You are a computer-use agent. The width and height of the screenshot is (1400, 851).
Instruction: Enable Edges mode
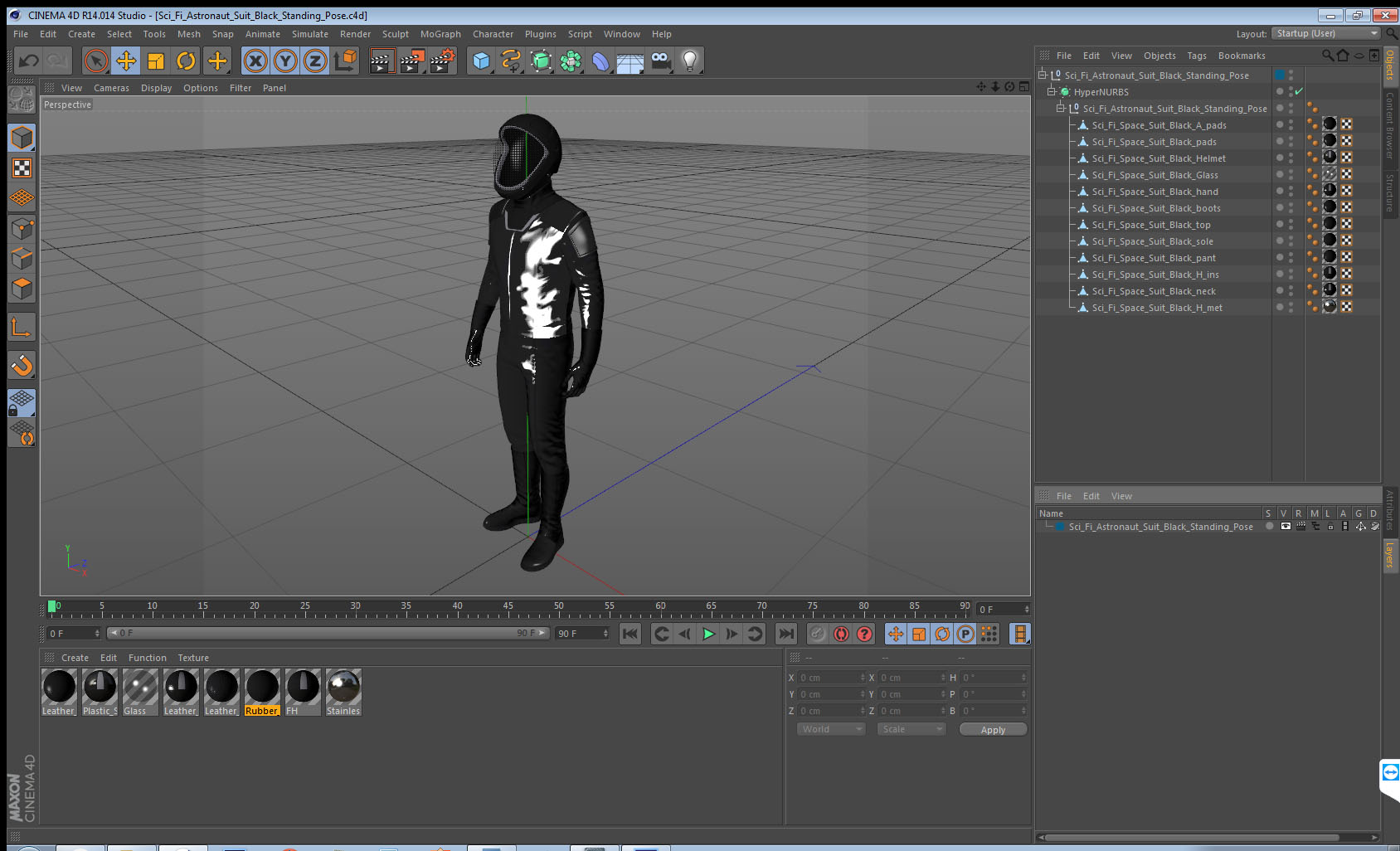pyautogui.click(x=22, y=258)
